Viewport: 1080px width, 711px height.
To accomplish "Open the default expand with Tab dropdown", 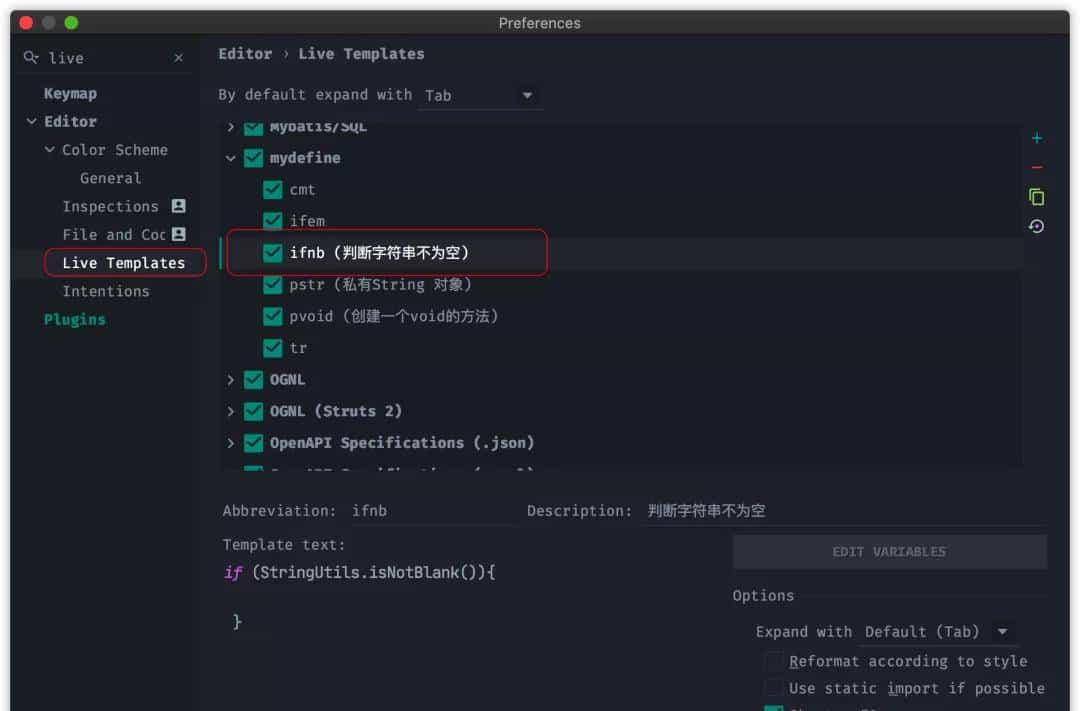I will (x=480, y=95).
